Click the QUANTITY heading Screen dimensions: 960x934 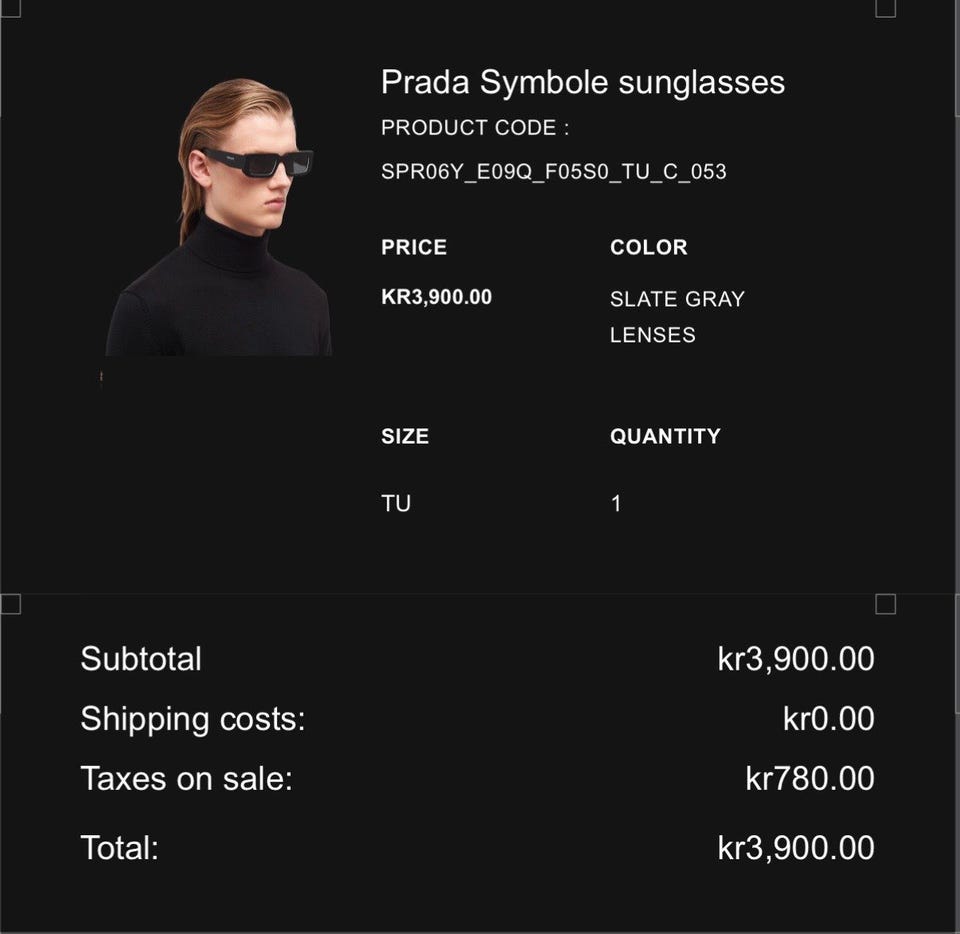[x=665, y=436]
